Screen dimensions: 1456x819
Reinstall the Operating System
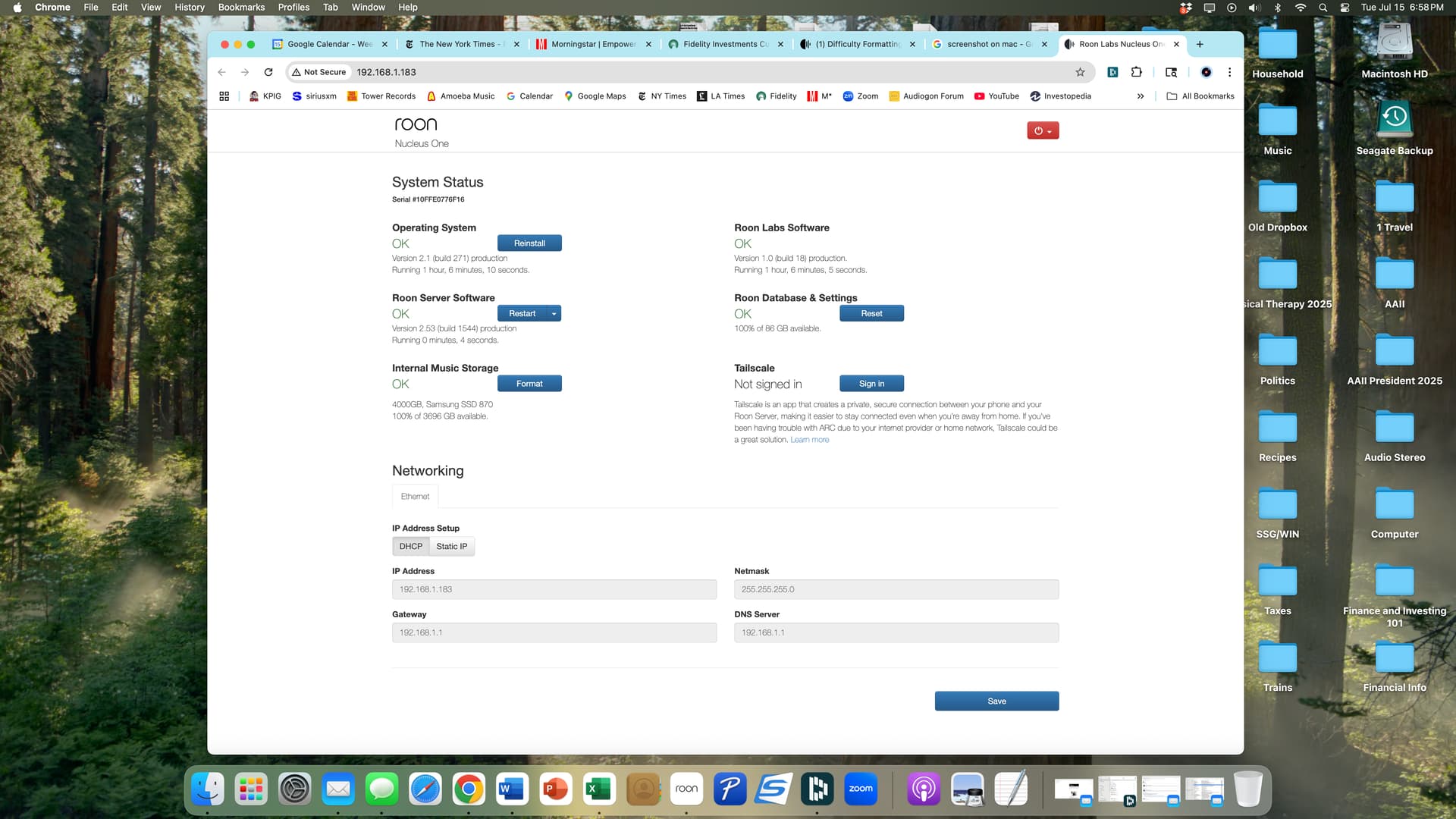tap(529, 243)
